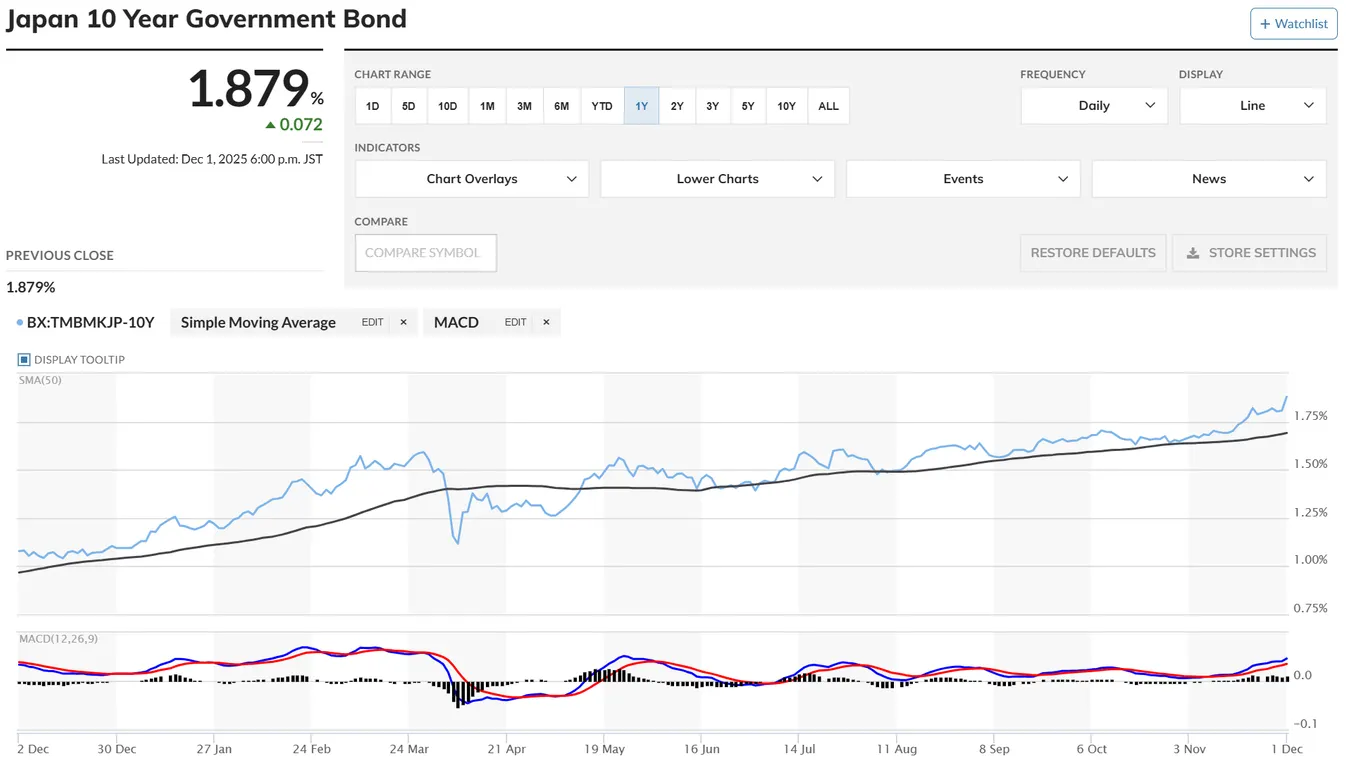1346x768 pixels.
Task: Toggle the Display Tooltip checkbox
Action: pos(25,360)
